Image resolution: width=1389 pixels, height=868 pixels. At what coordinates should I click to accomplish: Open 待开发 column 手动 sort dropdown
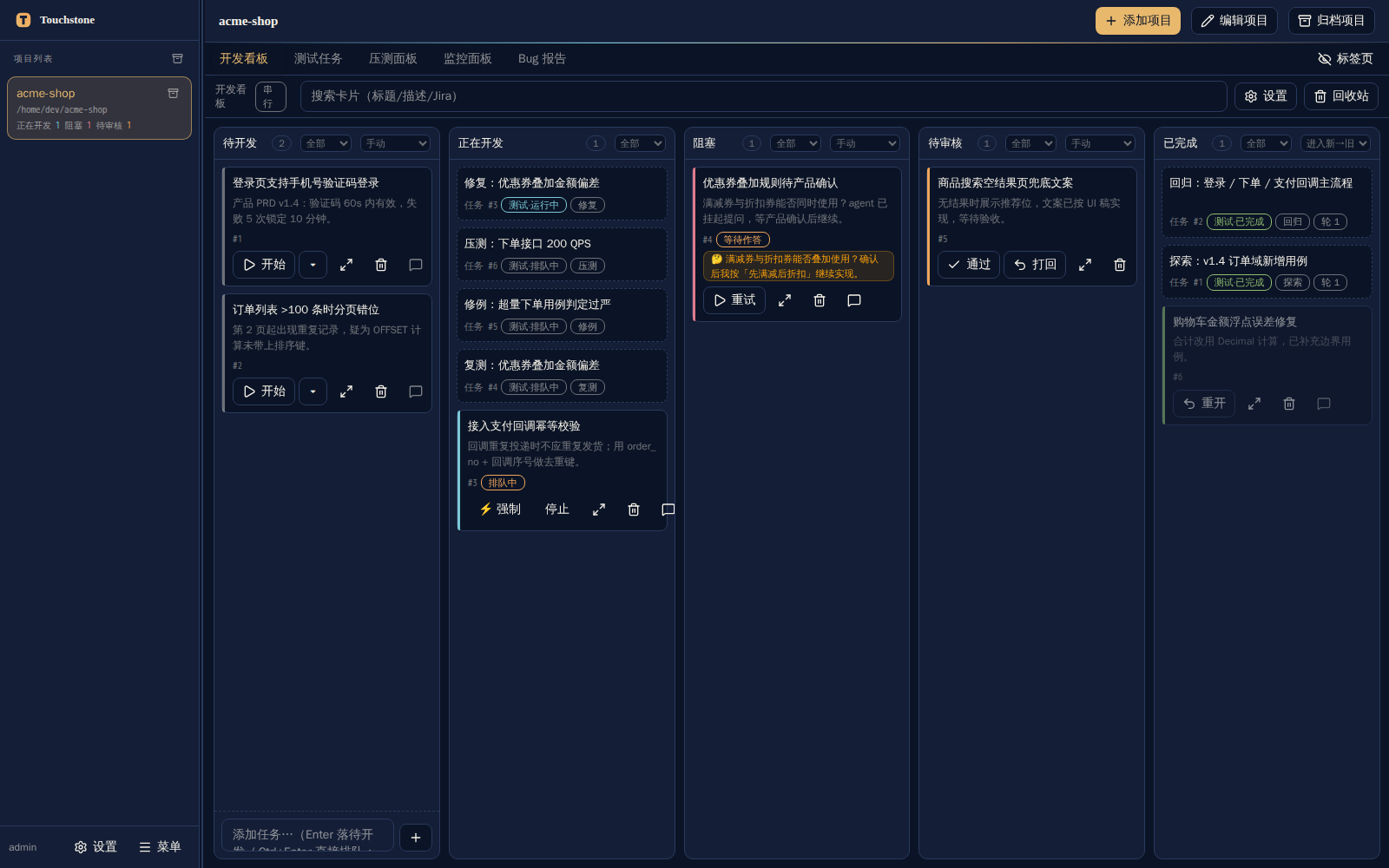(395, 143)
